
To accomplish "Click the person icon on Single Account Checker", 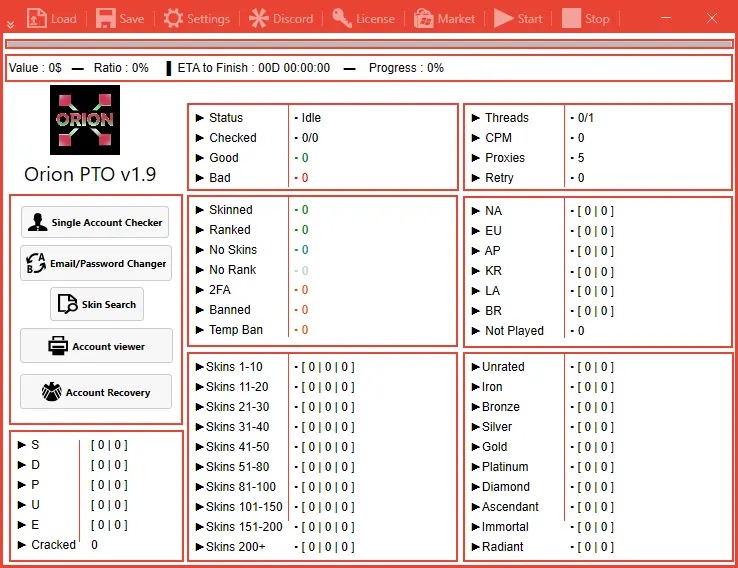I will (x=38, y=222).
